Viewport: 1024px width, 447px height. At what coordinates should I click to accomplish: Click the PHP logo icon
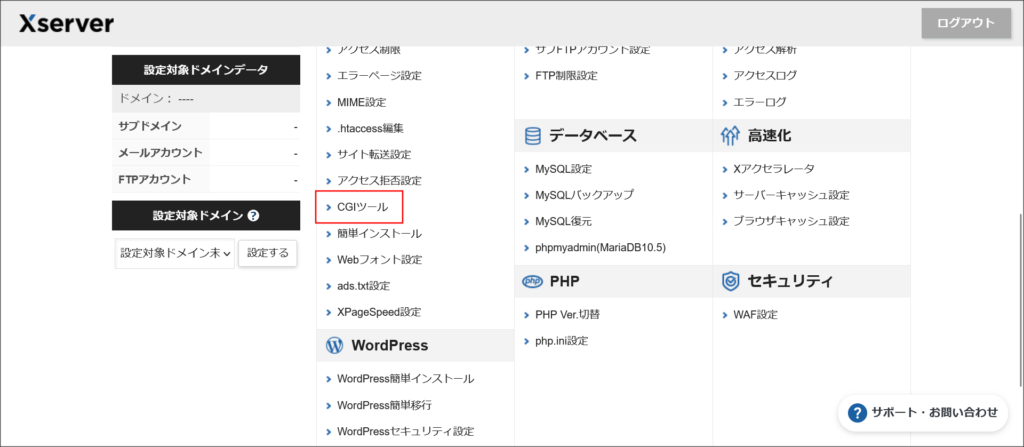coord(533,282)
